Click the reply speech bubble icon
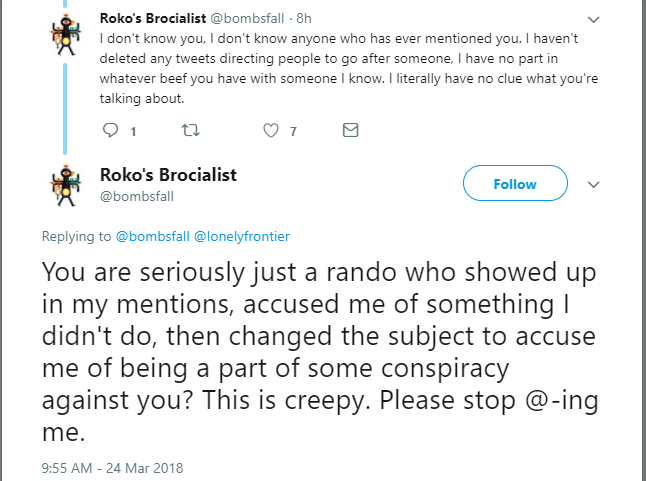Image resolution: width=646 pixels, height=481 pixels. (x=110, y=130)
